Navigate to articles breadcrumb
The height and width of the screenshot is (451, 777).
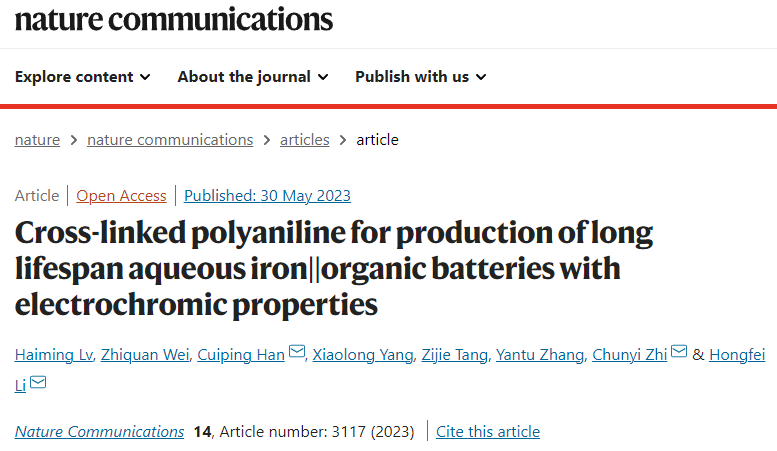[304, 140]
